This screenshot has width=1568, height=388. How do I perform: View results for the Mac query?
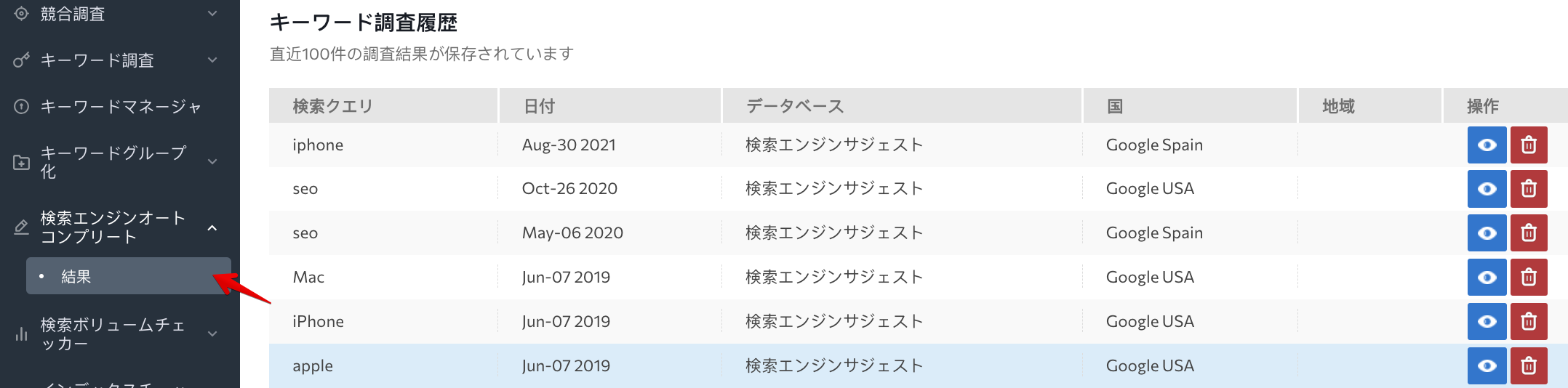1487,278
